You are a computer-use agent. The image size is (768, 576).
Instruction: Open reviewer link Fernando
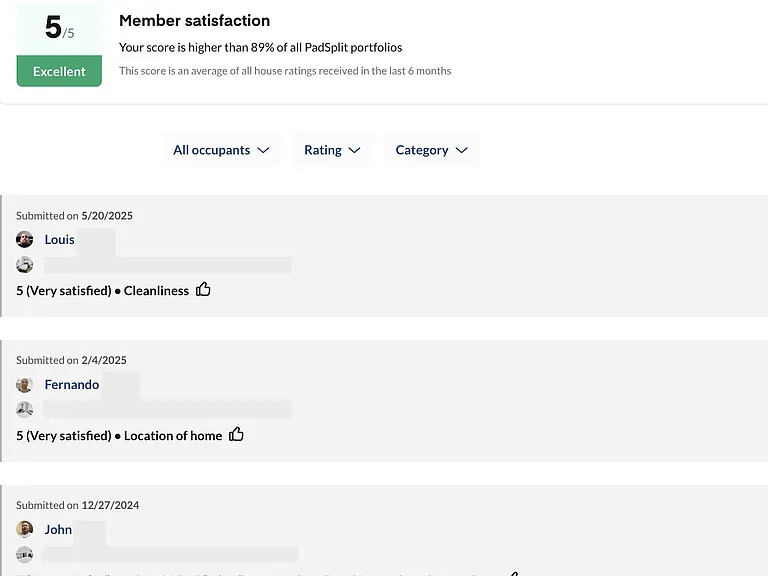[72, 384]
